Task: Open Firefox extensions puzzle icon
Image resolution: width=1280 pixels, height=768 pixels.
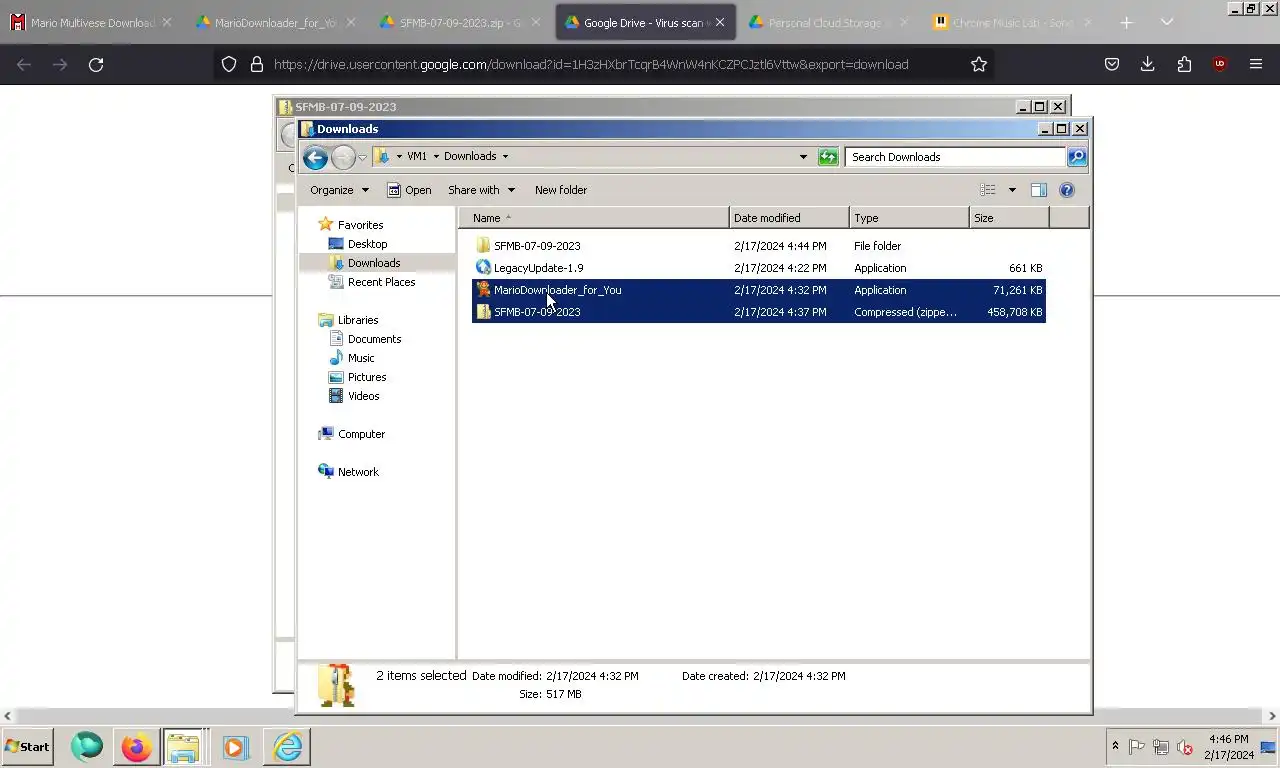Action: click(1184, 64)
